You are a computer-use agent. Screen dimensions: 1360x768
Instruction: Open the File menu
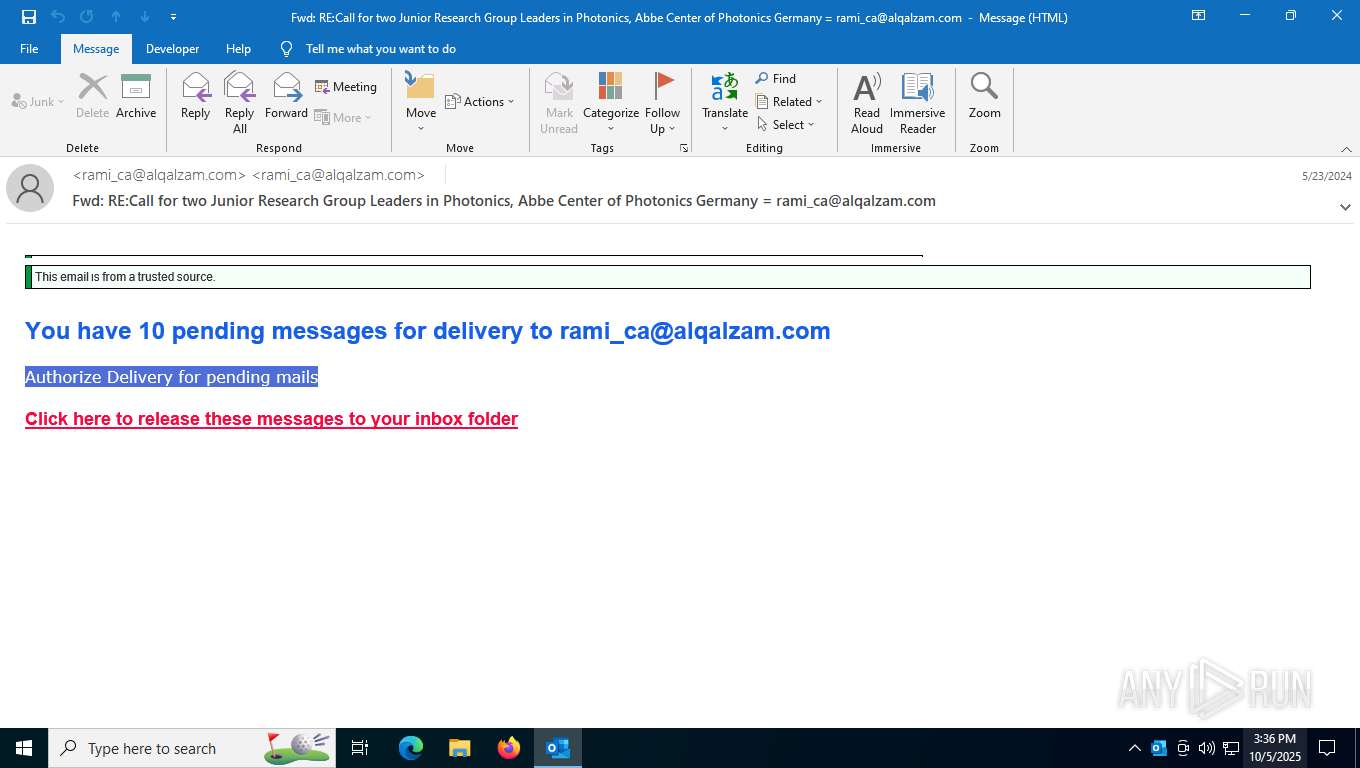tap(29, 49)
